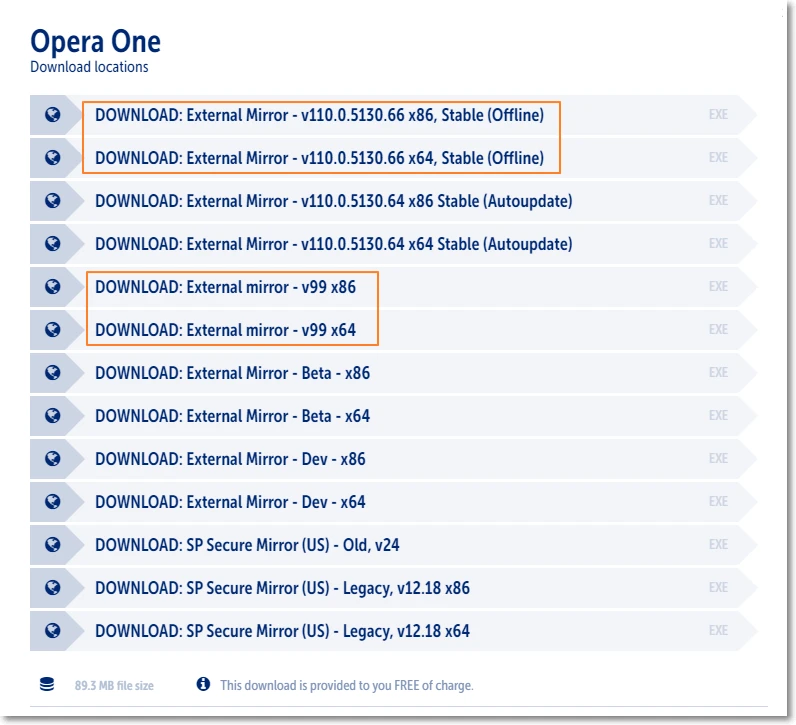Open External mirror v99 x86 download

[x=225, y=287]
